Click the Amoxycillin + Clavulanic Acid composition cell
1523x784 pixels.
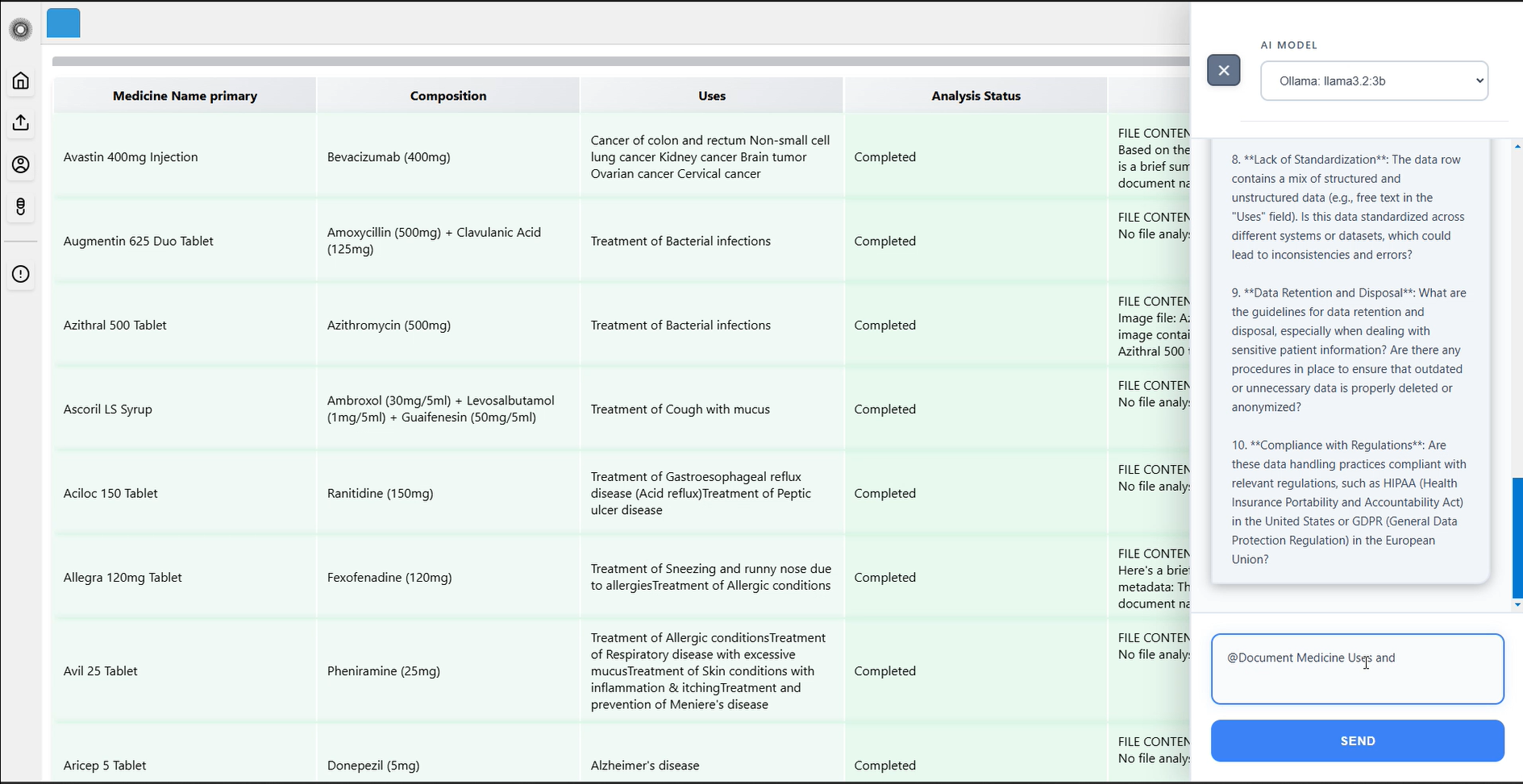448,241
